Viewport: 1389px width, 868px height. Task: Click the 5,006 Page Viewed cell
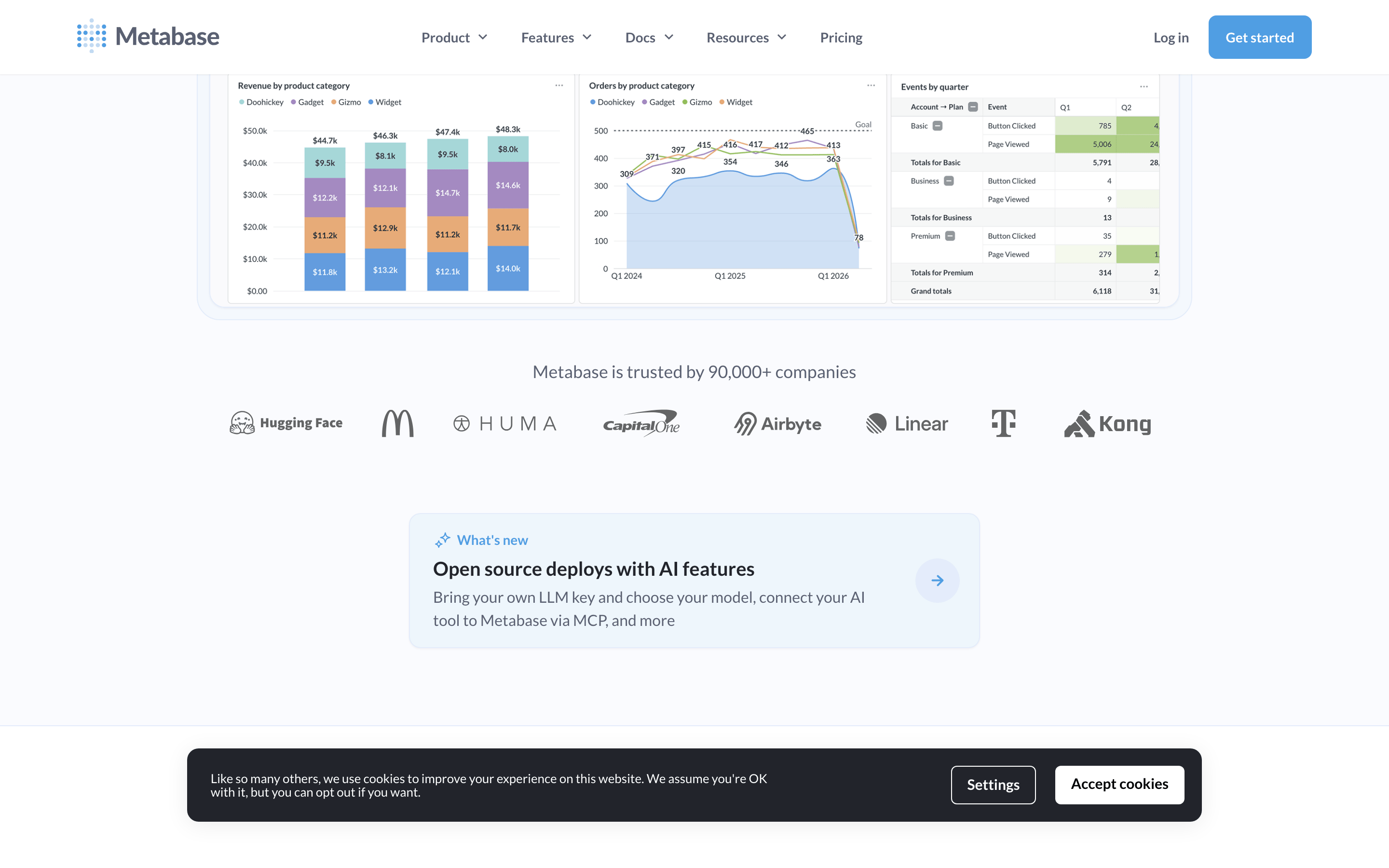tap(1085, 144)
